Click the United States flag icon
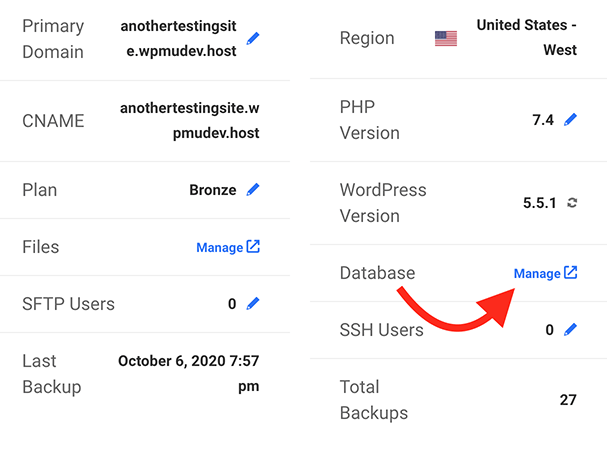 [446, 38]
